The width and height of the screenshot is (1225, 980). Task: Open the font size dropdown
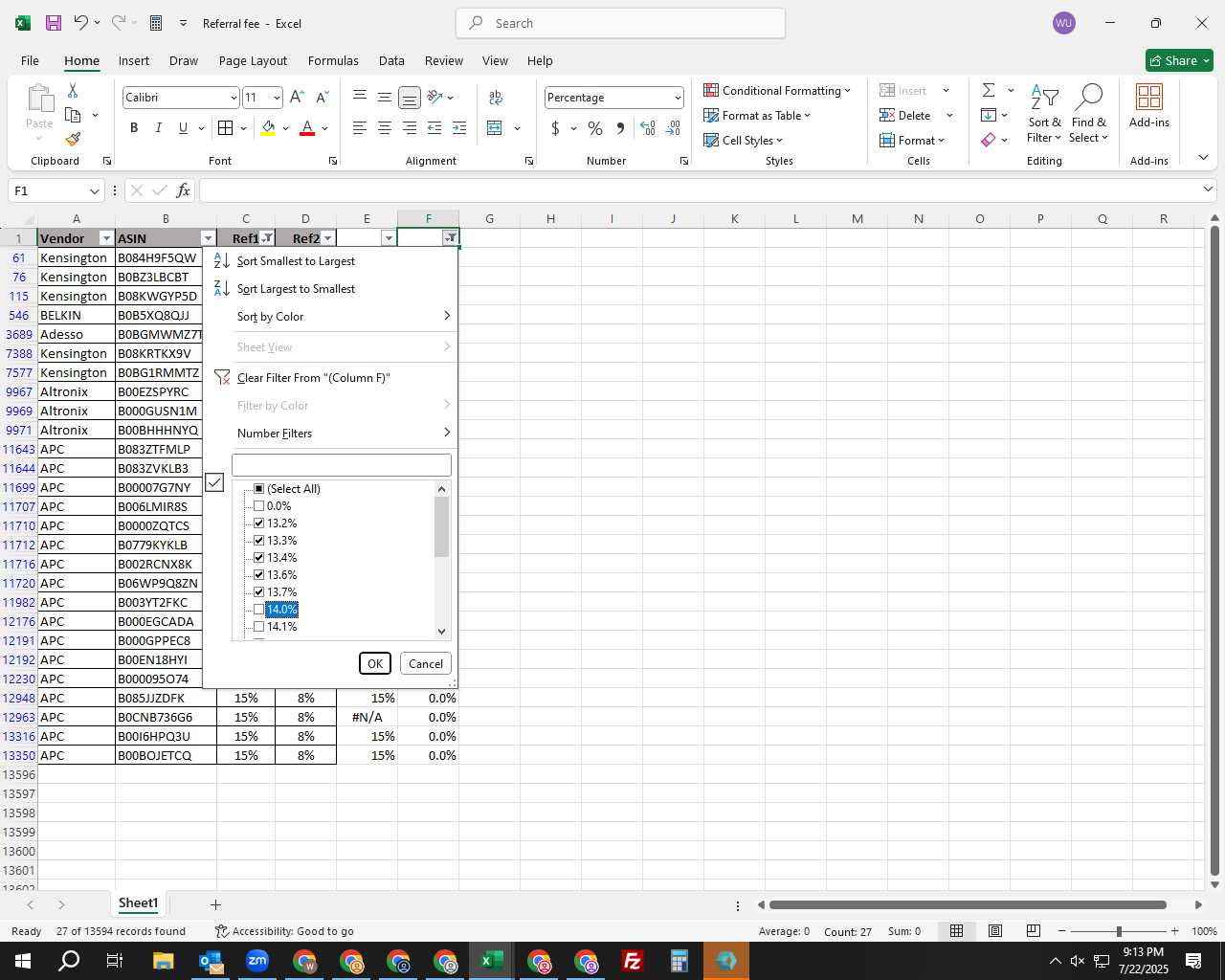click(x=277, y=98)
